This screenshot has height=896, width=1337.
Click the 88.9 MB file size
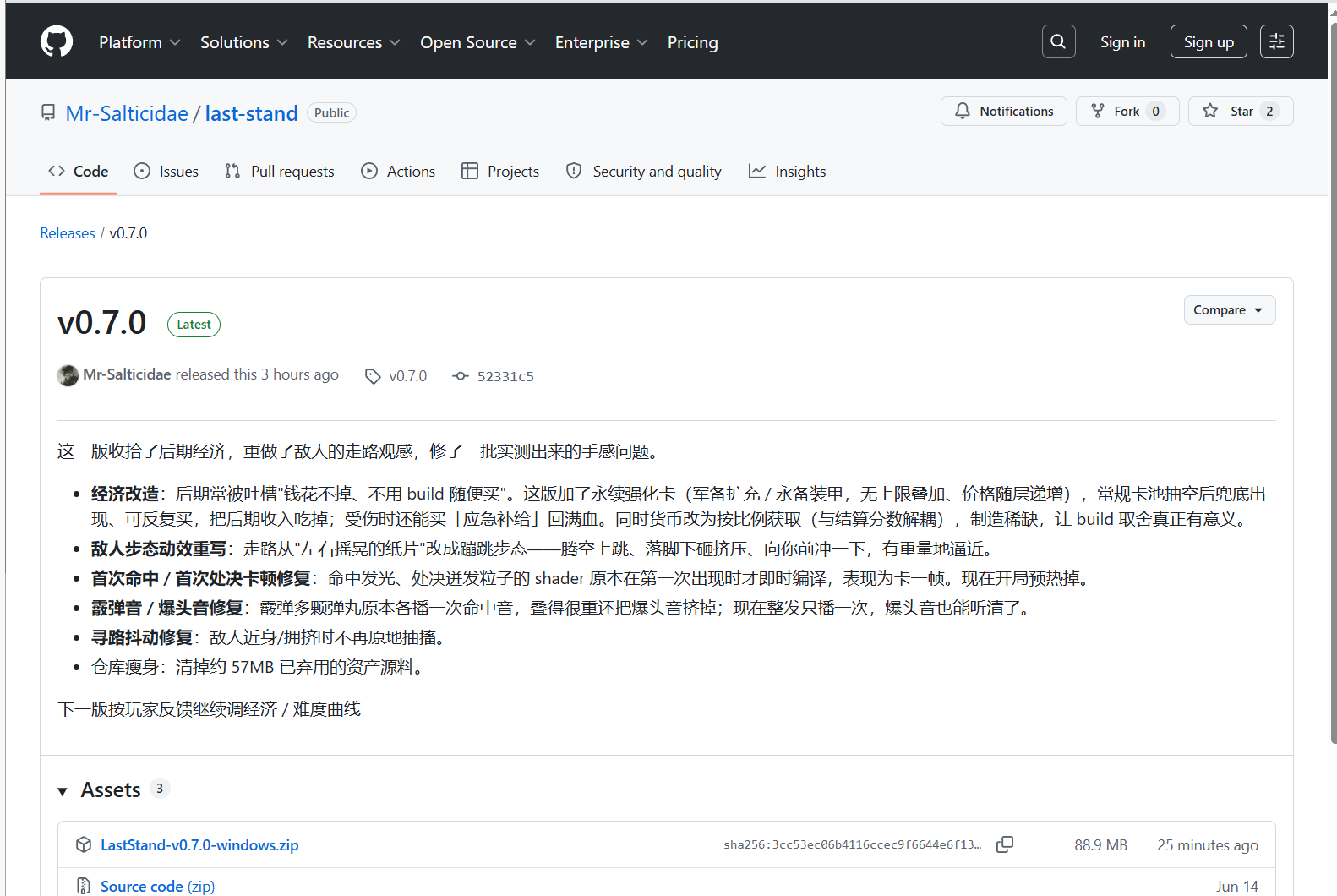(1100, 844)
